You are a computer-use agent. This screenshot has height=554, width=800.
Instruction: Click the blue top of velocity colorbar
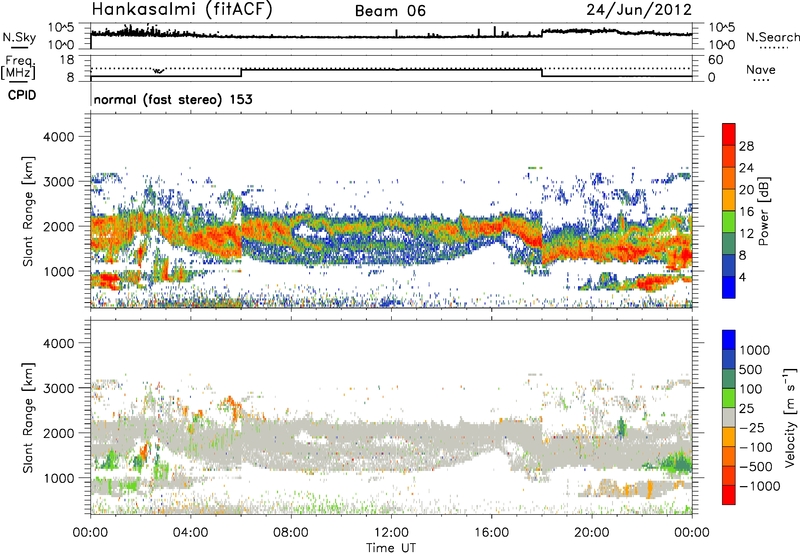tap(729, 339)
